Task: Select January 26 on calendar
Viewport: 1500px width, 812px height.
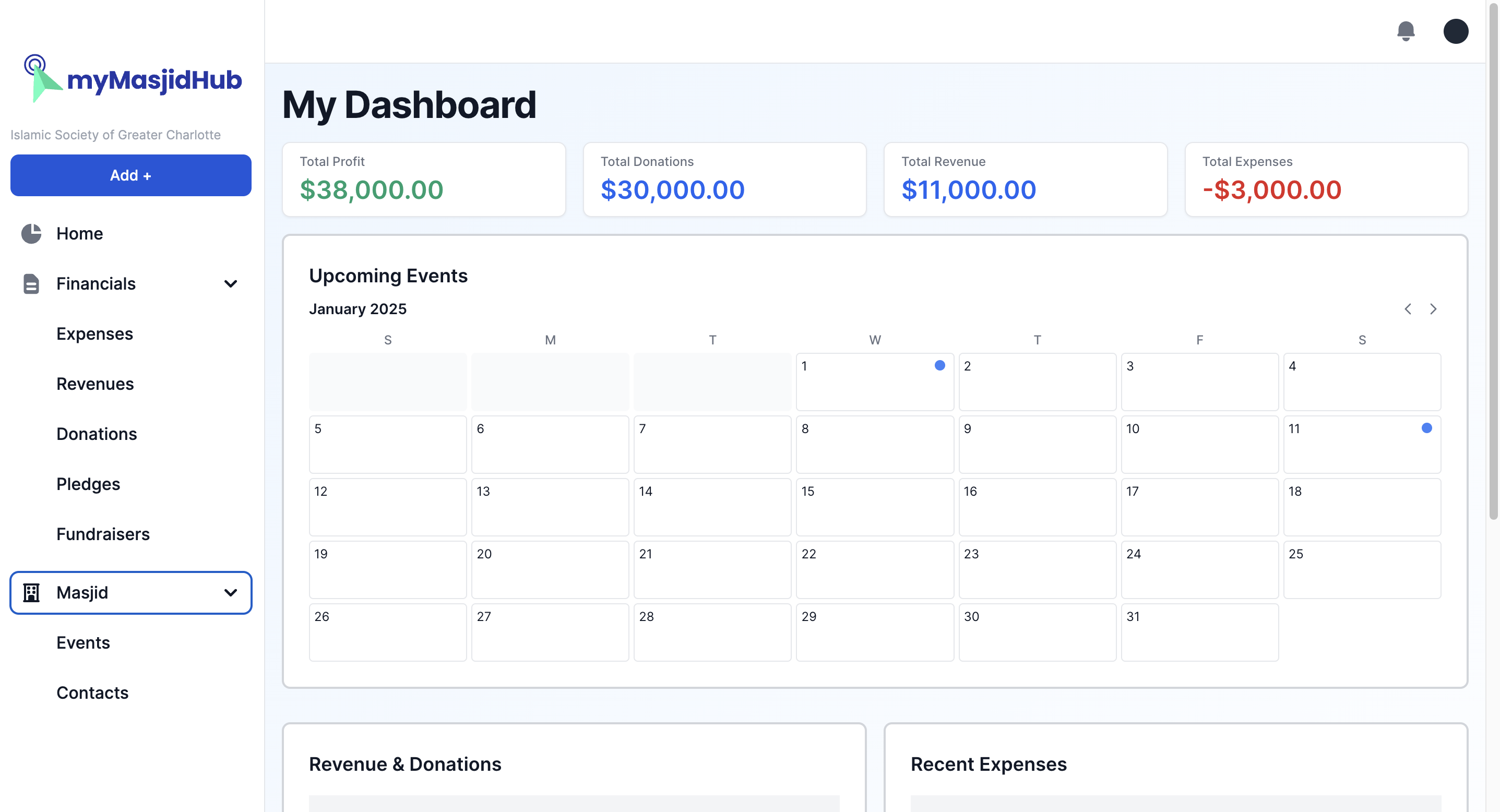Action: [388, 632]
